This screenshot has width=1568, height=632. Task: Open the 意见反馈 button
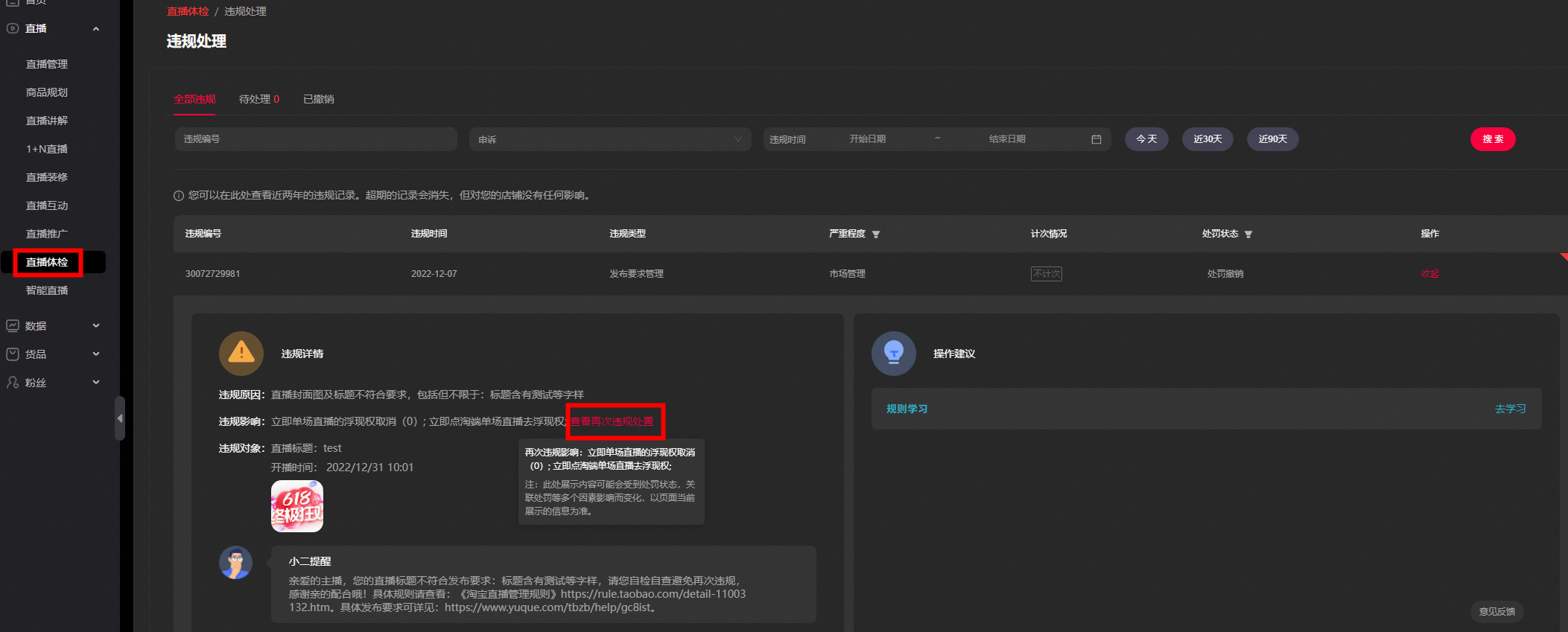[x=1497, y=612]
